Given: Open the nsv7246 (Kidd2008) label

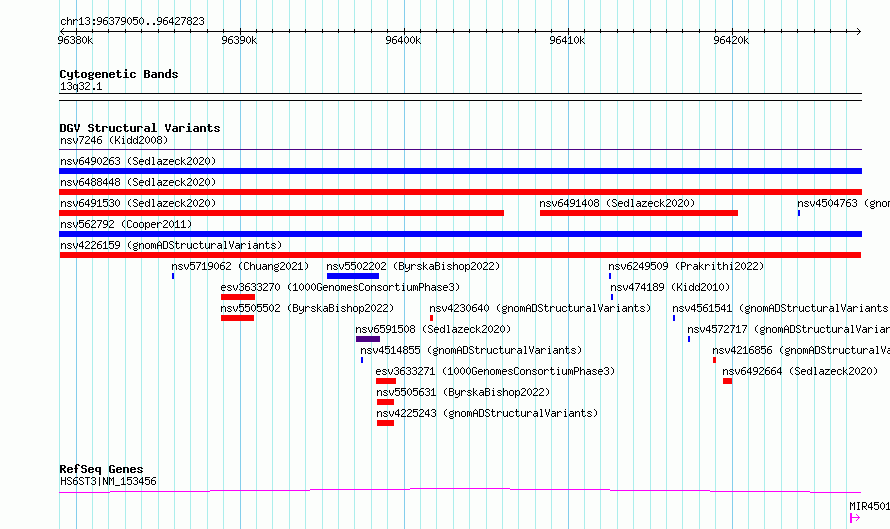Looking at the screenshot, I should (114, 140).
